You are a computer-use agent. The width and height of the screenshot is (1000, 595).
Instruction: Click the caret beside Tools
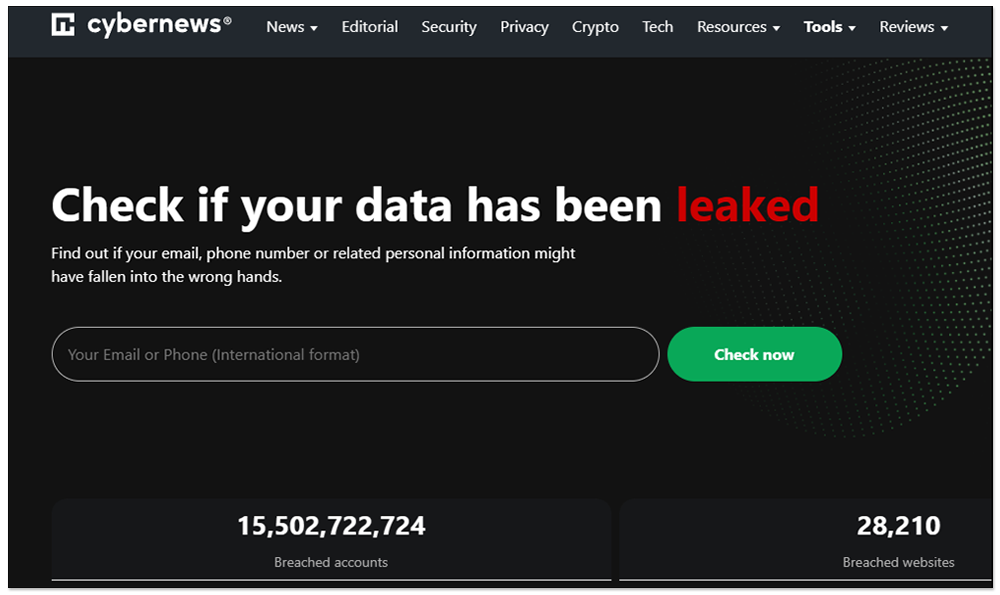coord(852,29)
